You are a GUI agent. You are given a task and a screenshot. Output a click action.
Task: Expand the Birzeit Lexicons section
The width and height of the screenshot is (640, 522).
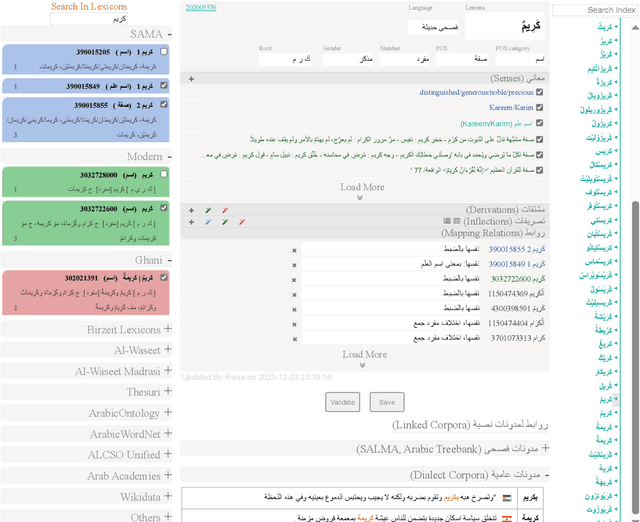(x=167, y=328)
